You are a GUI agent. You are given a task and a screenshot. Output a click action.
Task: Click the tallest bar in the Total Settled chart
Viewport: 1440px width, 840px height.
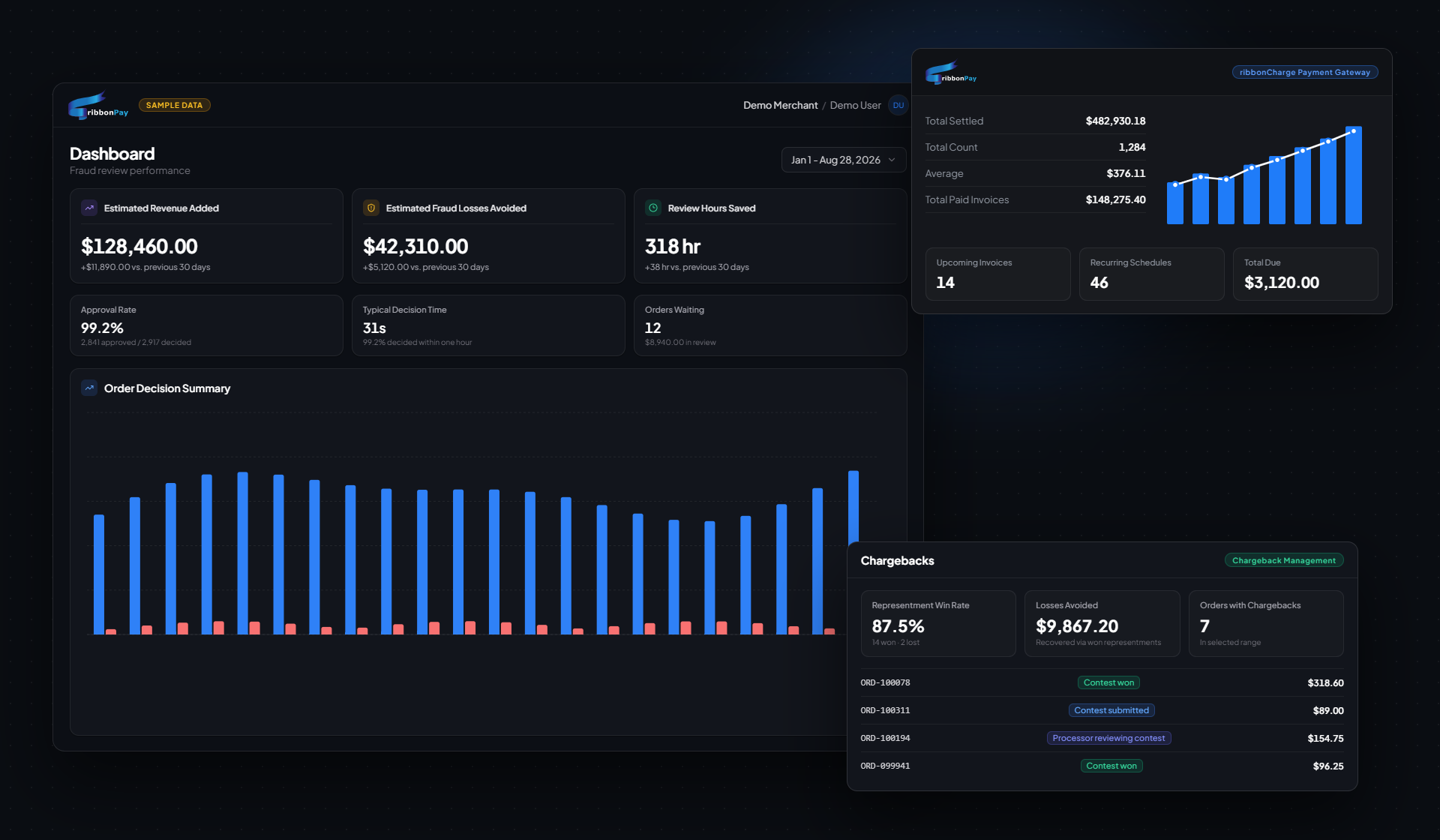tap(1354, 175)
